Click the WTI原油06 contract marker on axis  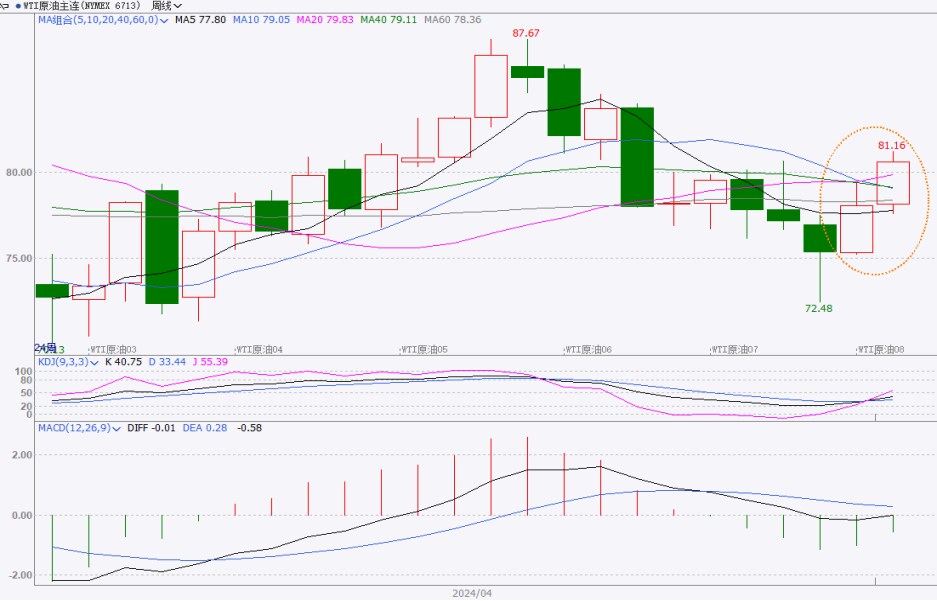tap(588, 350)
